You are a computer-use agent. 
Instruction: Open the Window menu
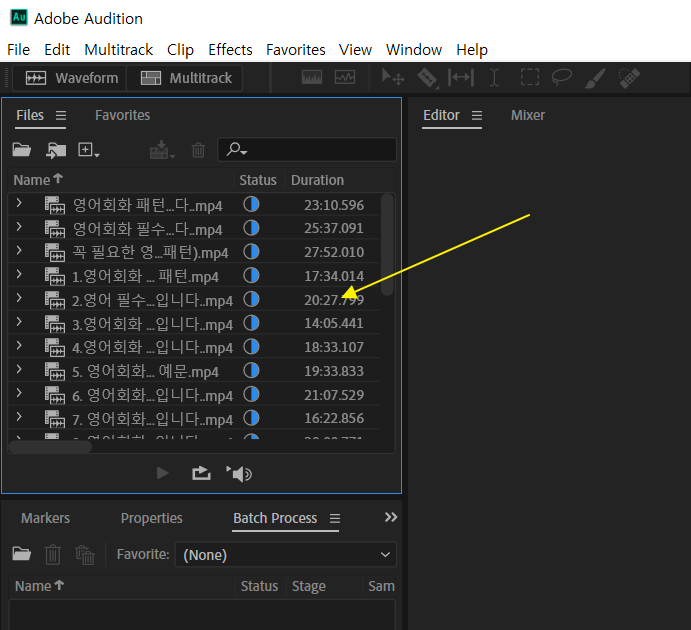pyautogui.click(x=414, y=50)
